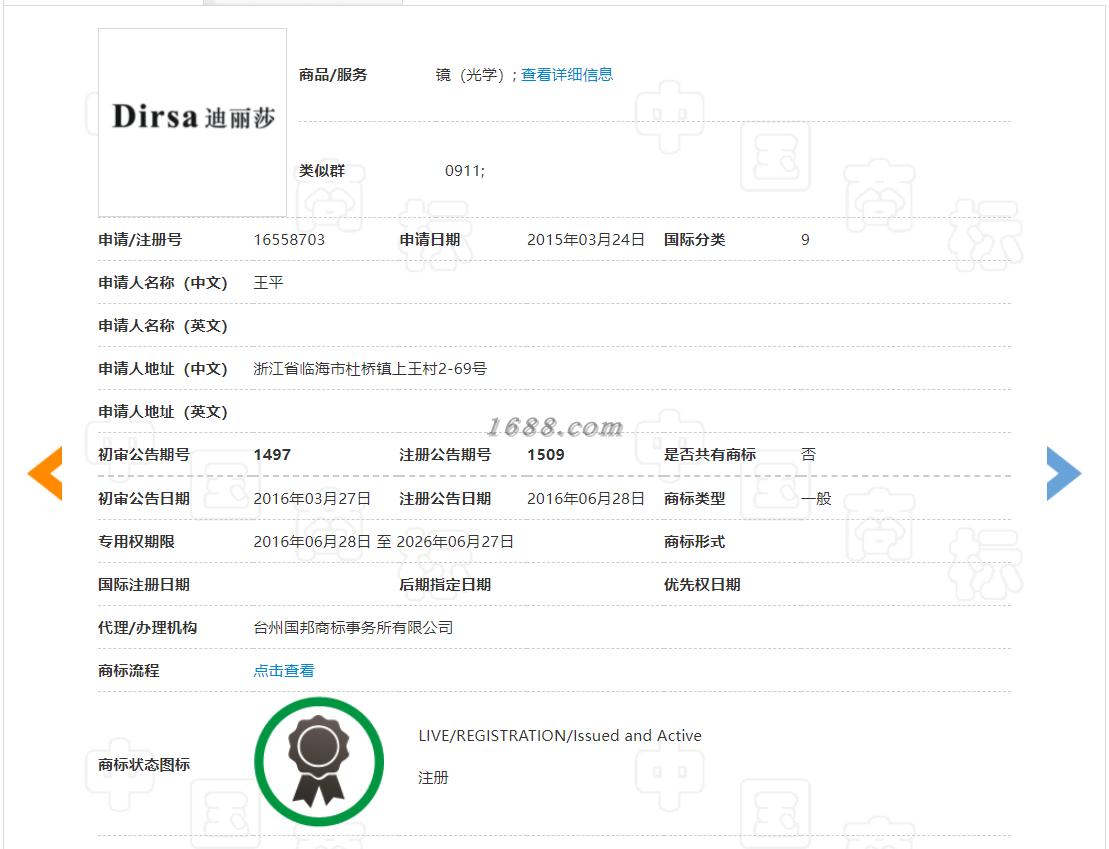The width and height of the screenshot is (1109, 849).
Task: Click the similar group code 0911;
Action: [465, 171]
